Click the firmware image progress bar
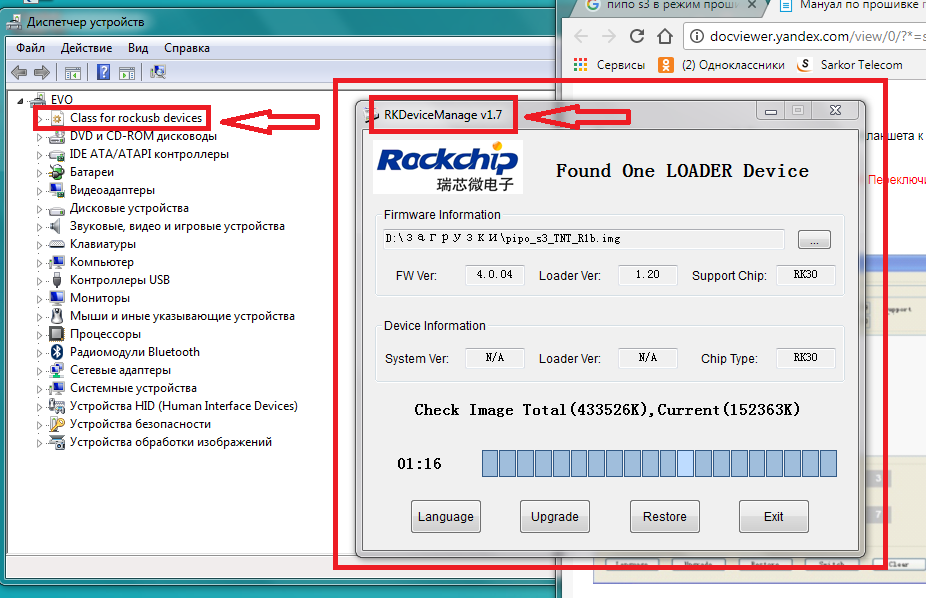 [x=658, y=464]
